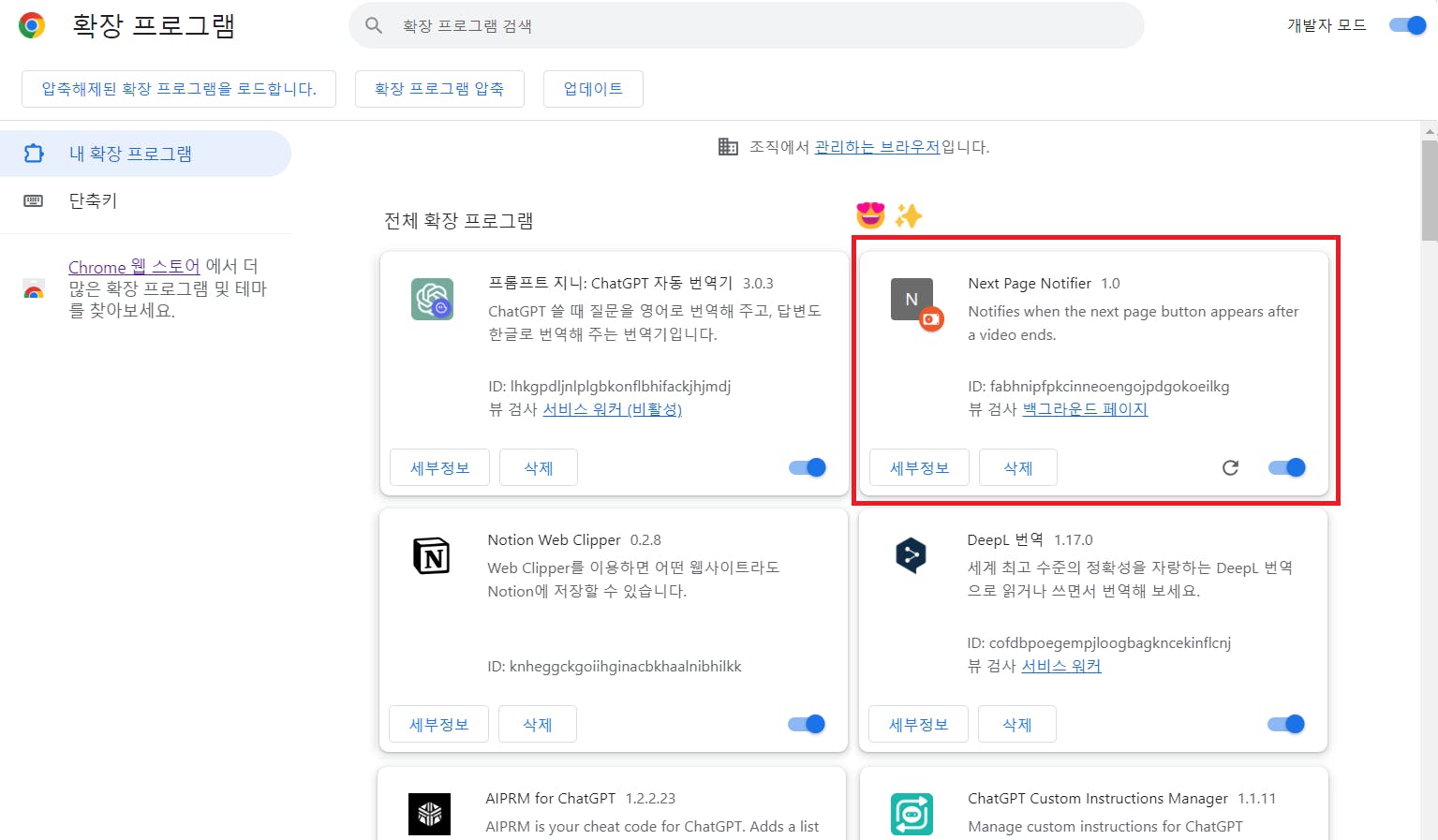Disable the Next Page Notifier toggle
The height and width of the screenshot is (840, 1438).
[x=1287, y=467]
